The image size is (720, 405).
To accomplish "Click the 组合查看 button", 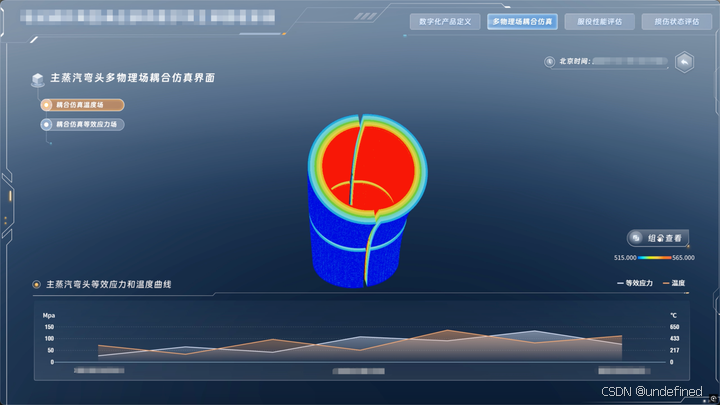I will click(x=658, y=238).
